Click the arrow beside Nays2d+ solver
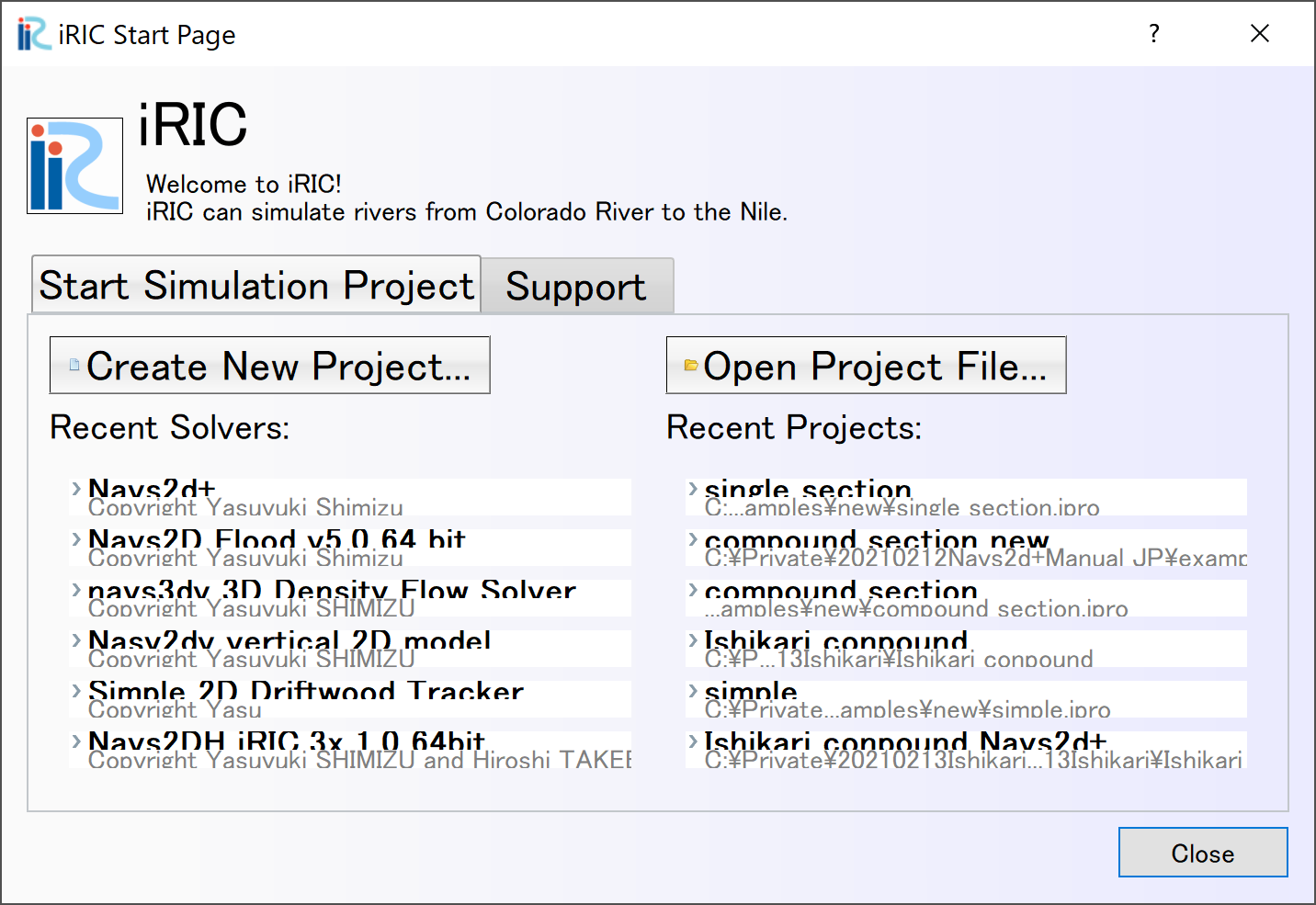The width and height of the screenshot is (1316, 905). click(77, 488)
